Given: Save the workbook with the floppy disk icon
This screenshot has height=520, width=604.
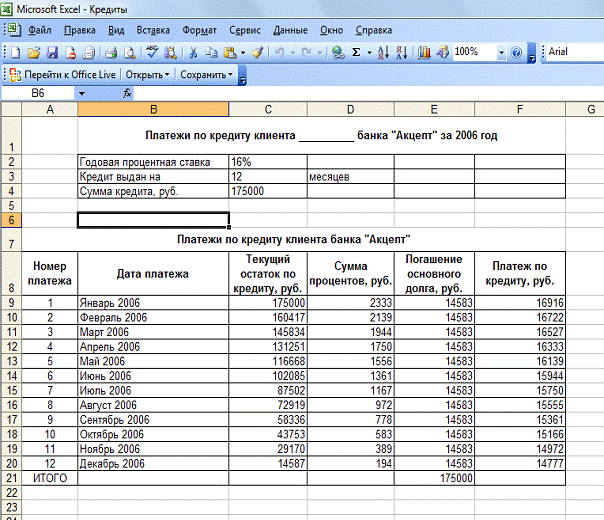Looking at the screenshot, I should [x=52, y=52].
